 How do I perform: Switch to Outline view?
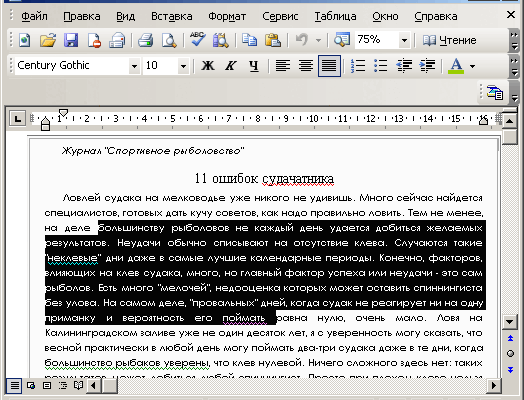[x=62, y=386]
